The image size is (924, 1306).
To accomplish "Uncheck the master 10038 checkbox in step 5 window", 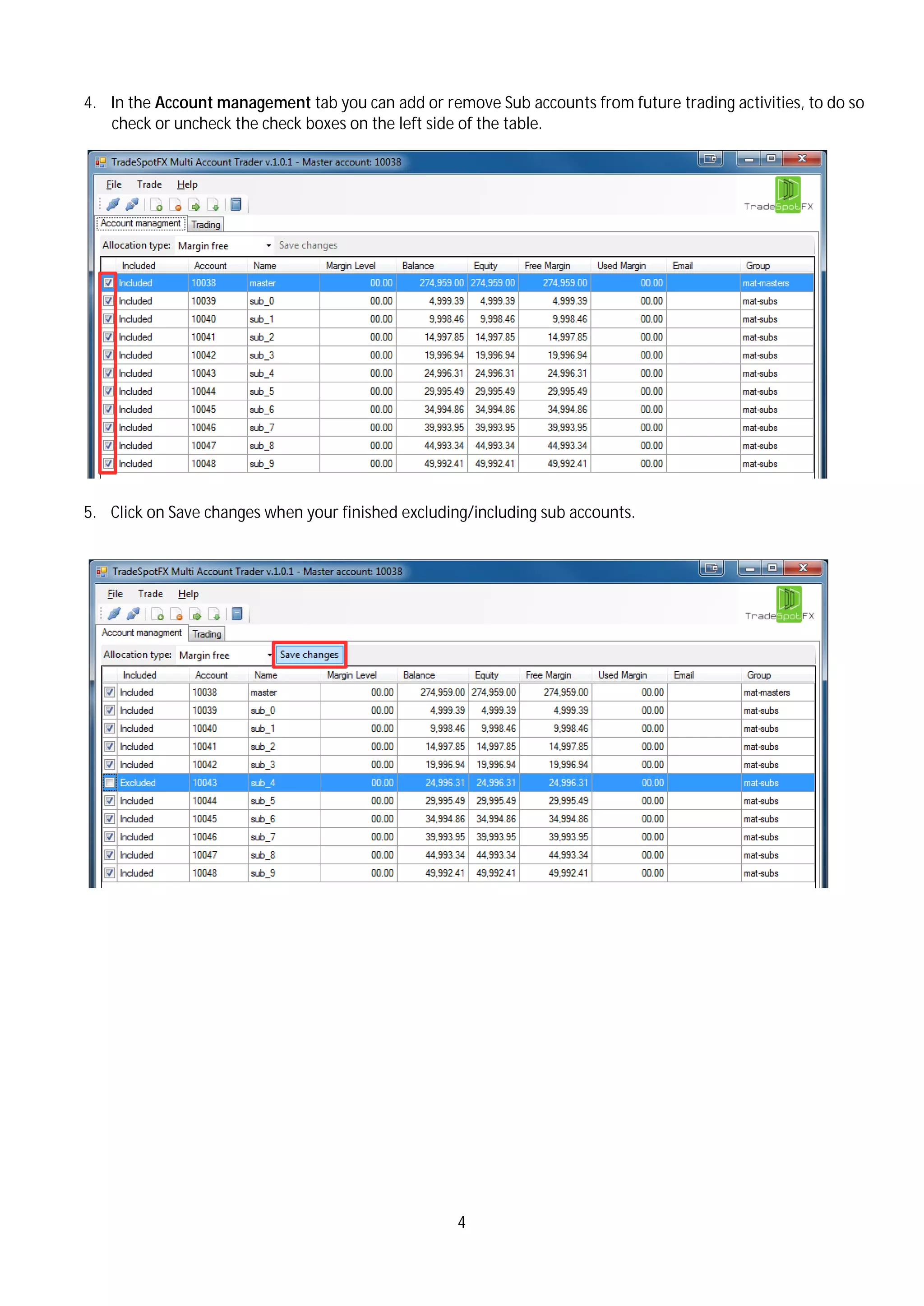I will point(110,692).
